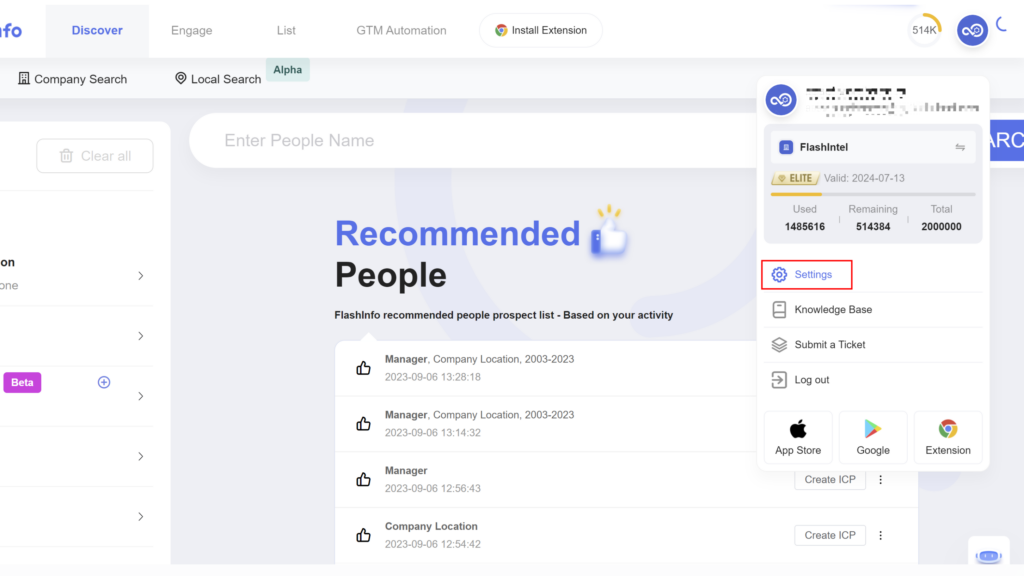Click the Log out arrow icon
Image resolution: width=1024 pixels, height=576 pixels.
(779, 379)
